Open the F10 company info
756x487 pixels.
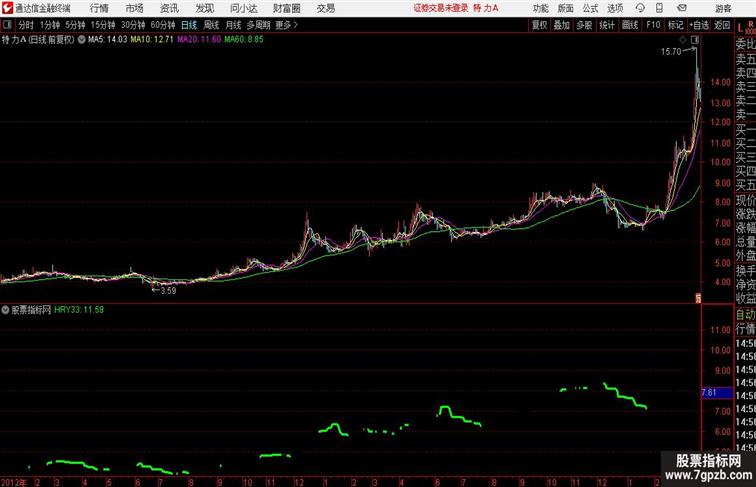pos(653,25)
